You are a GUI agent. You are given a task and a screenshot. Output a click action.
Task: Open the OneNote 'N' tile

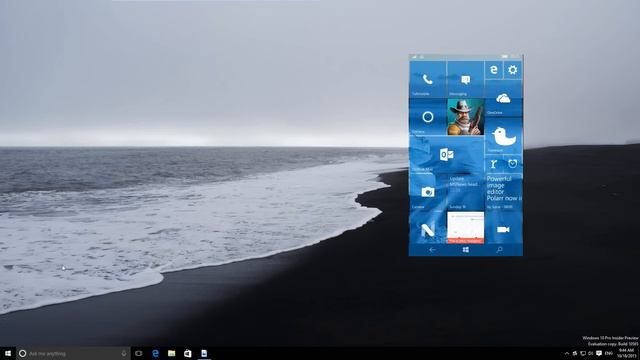point(427,229)
